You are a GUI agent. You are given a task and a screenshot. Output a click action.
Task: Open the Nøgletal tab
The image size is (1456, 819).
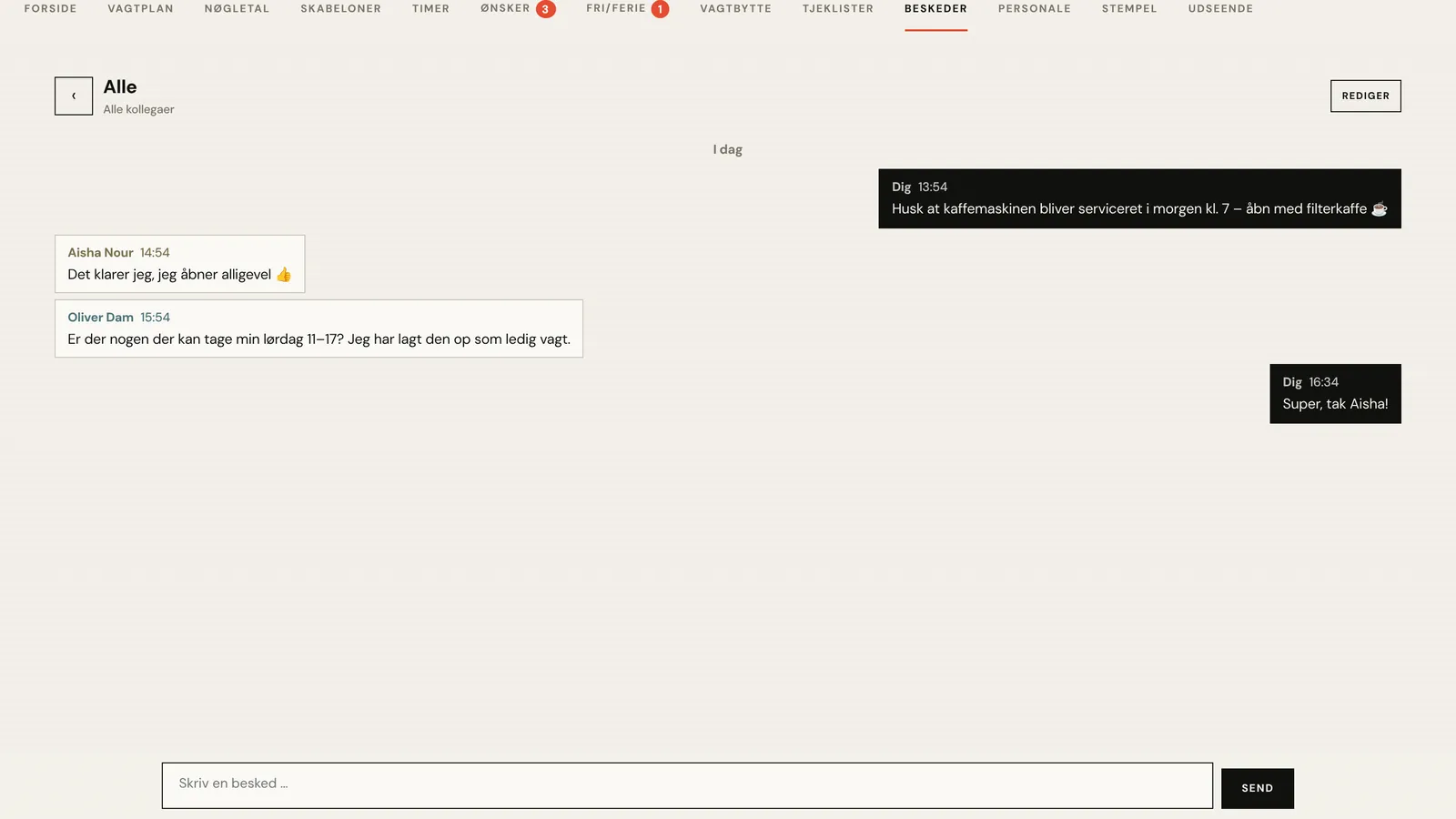coord(237,9)
